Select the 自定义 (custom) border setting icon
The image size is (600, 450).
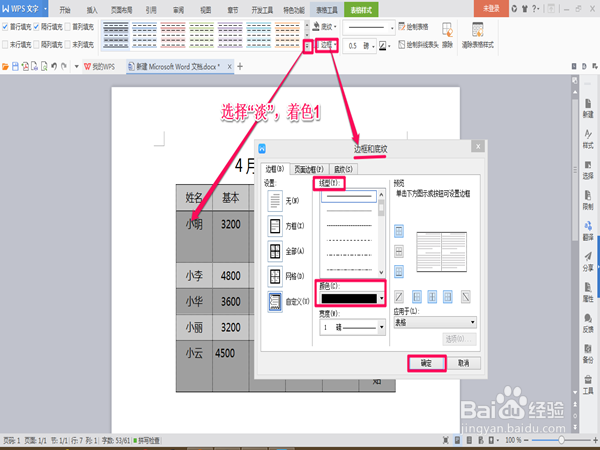275,302
